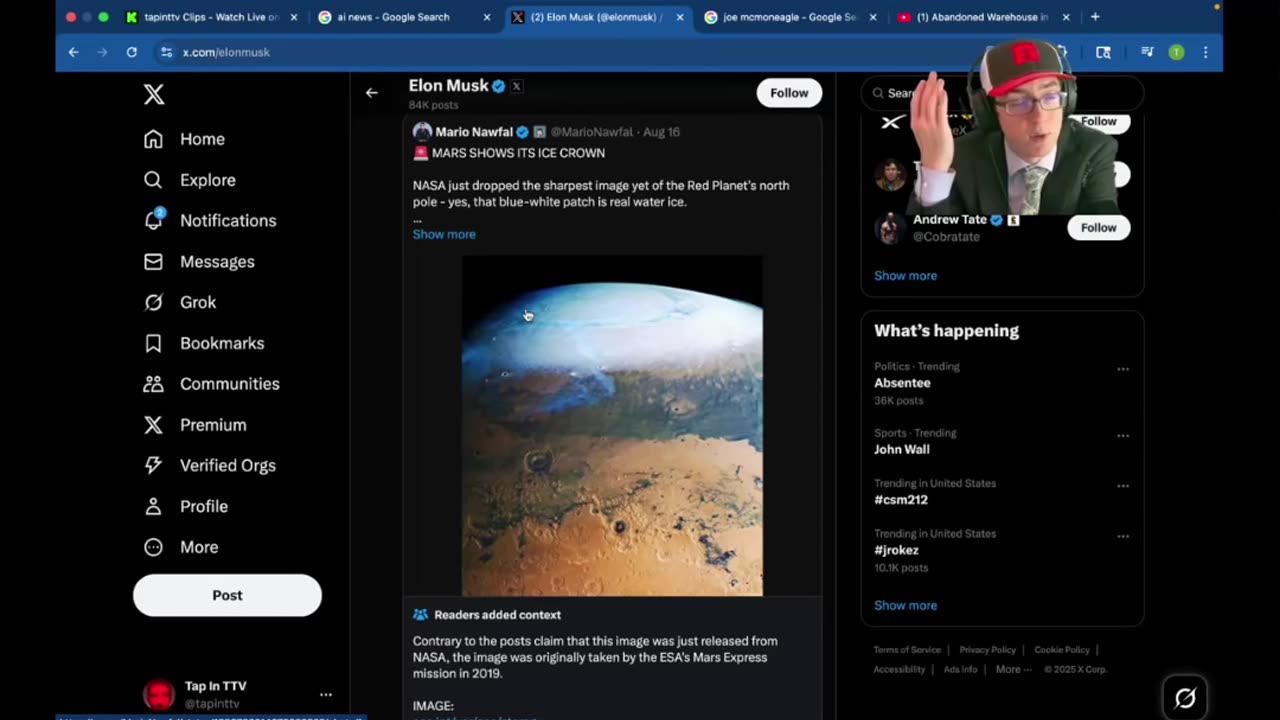
Task: Open the Terms of Service link
Action: (x=907, y=650)
